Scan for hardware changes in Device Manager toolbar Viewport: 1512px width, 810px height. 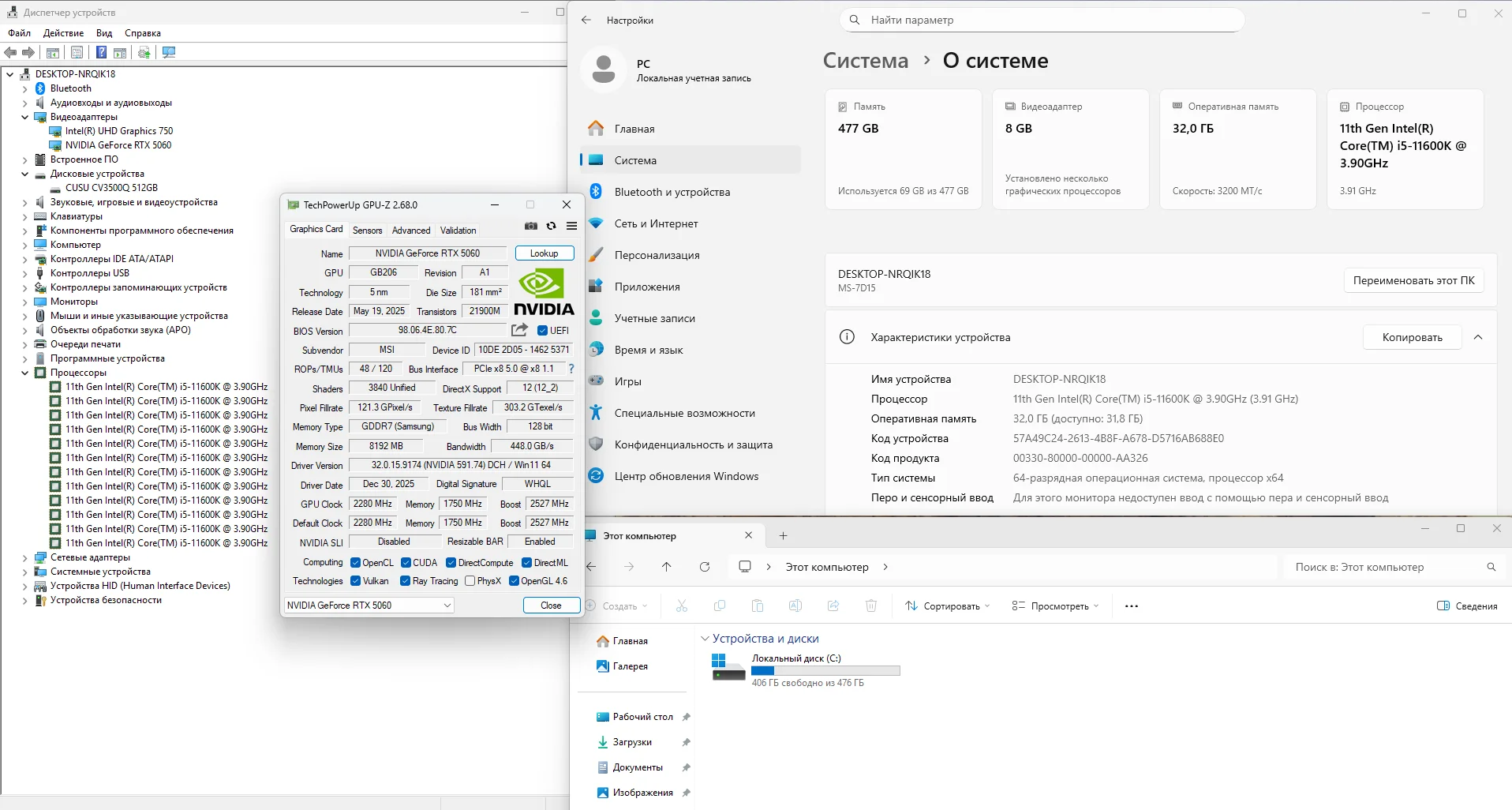(169, 52)
